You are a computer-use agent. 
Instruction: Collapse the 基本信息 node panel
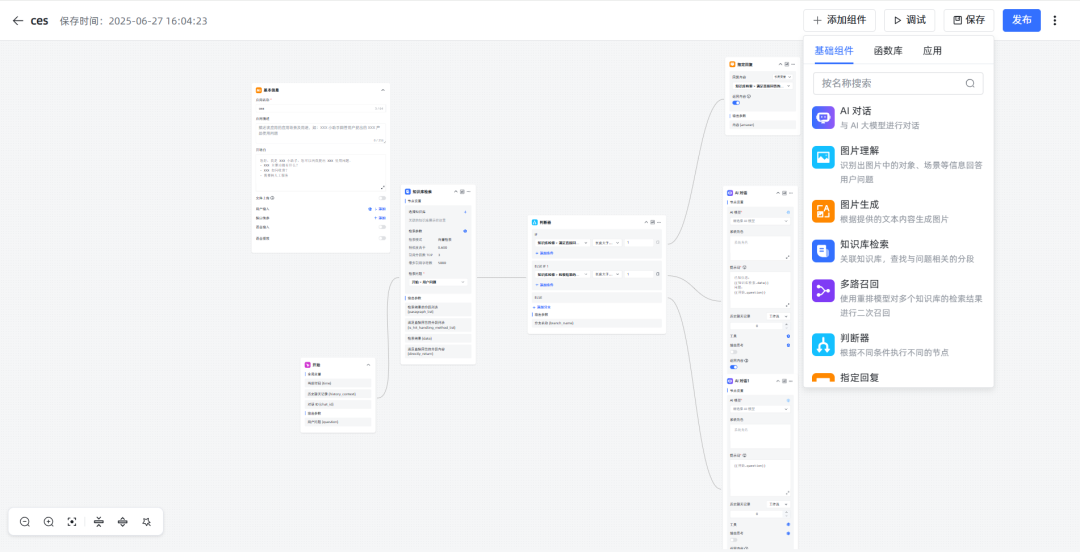click(382, 90)
